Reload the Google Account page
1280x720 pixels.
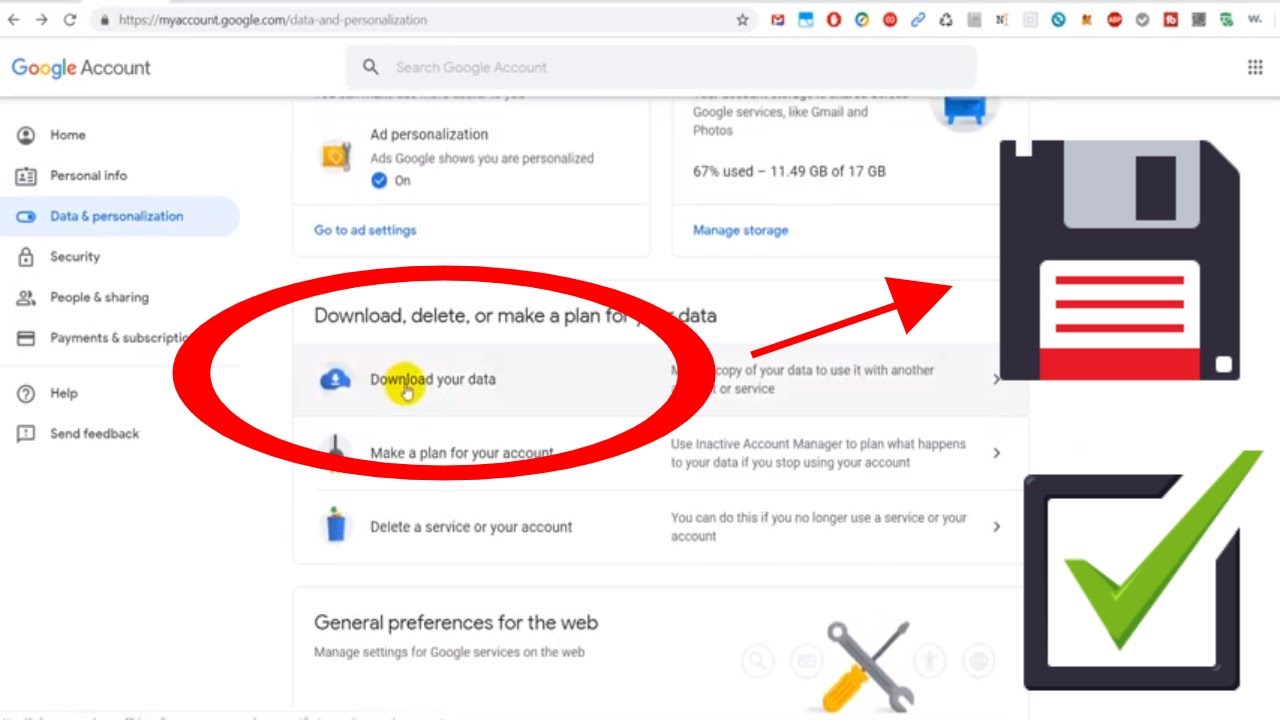(70, 20)
